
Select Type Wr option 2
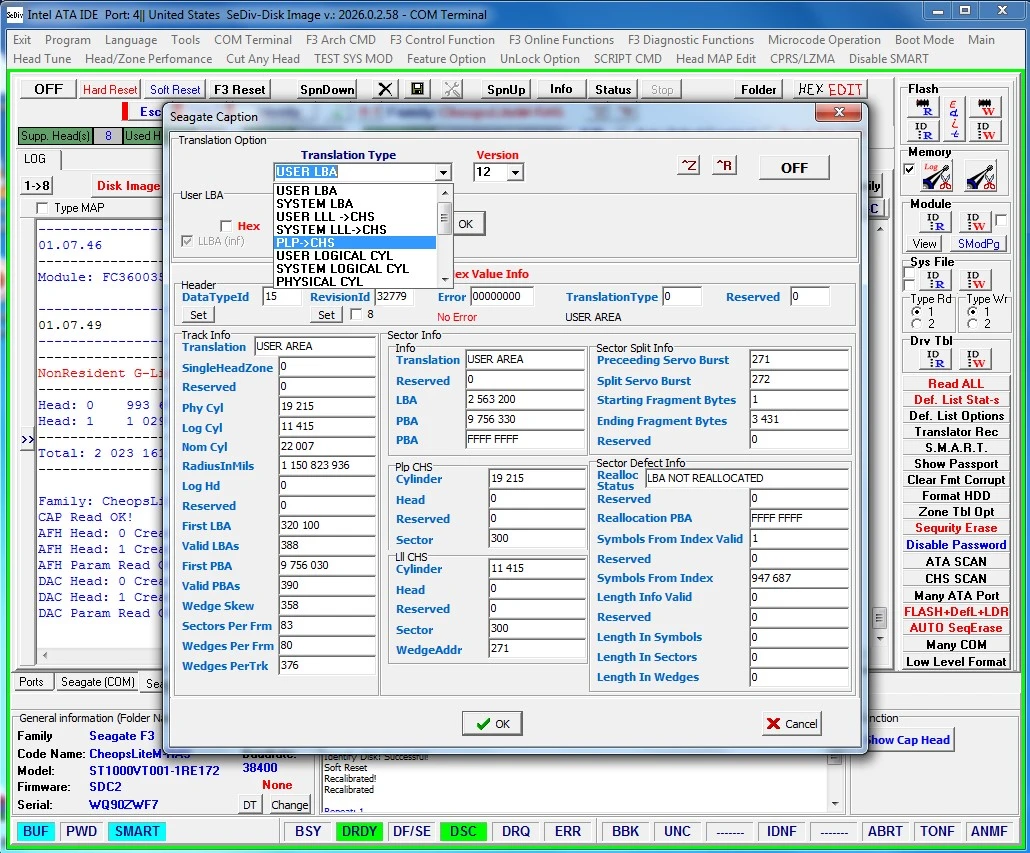coord(972,324)
